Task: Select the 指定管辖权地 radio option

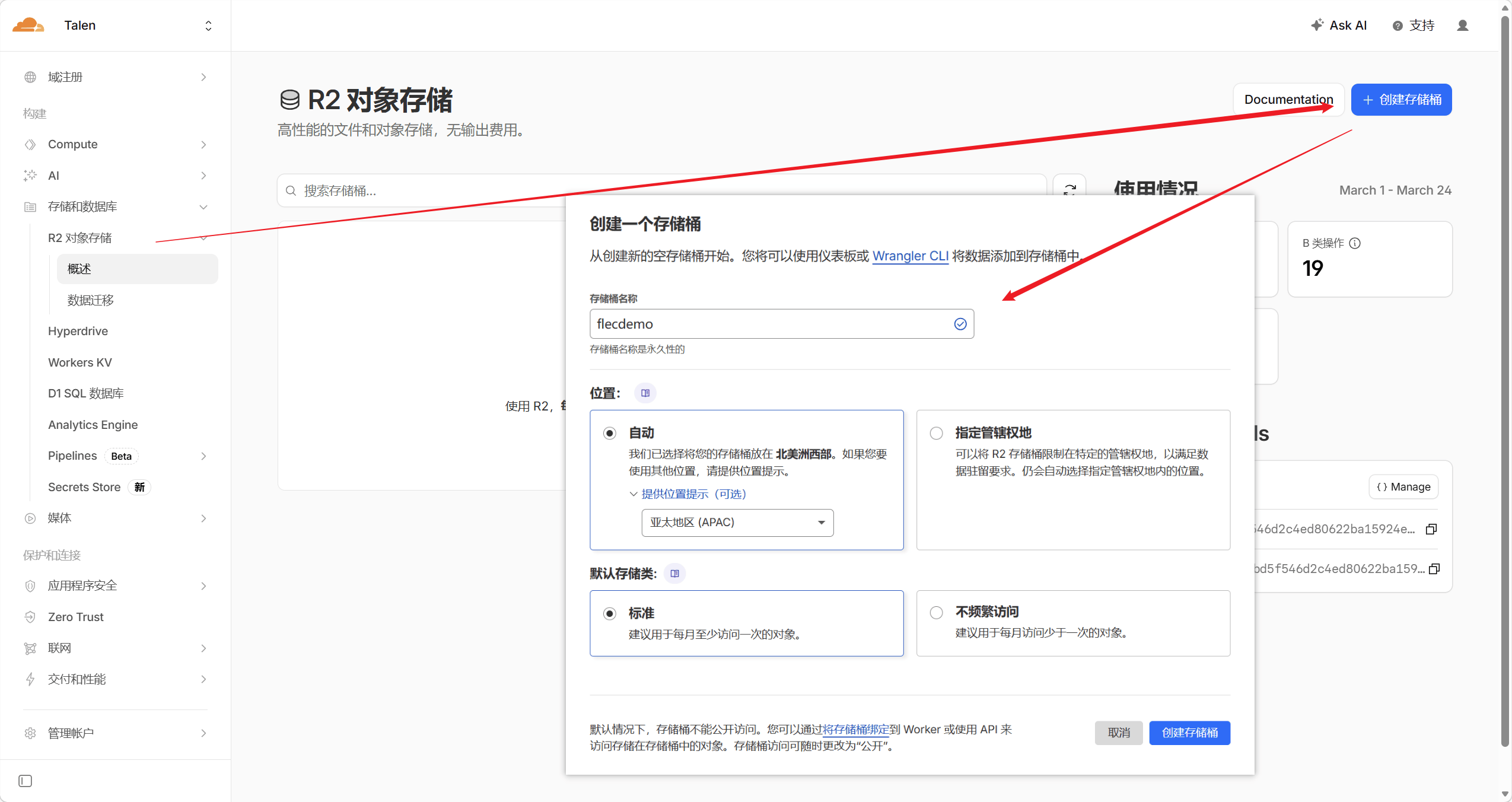Action: point(936,434)
